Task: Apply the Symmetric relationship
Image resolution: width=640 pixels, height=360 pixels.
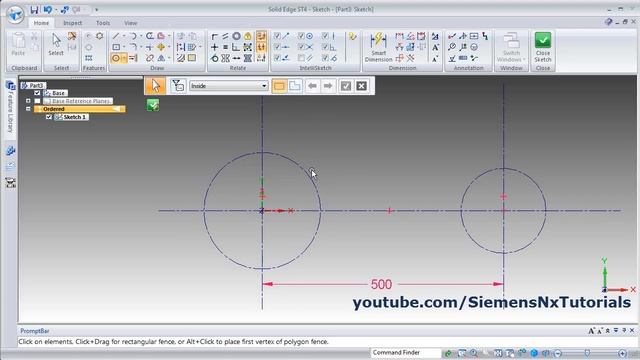Action: (225, 58)
